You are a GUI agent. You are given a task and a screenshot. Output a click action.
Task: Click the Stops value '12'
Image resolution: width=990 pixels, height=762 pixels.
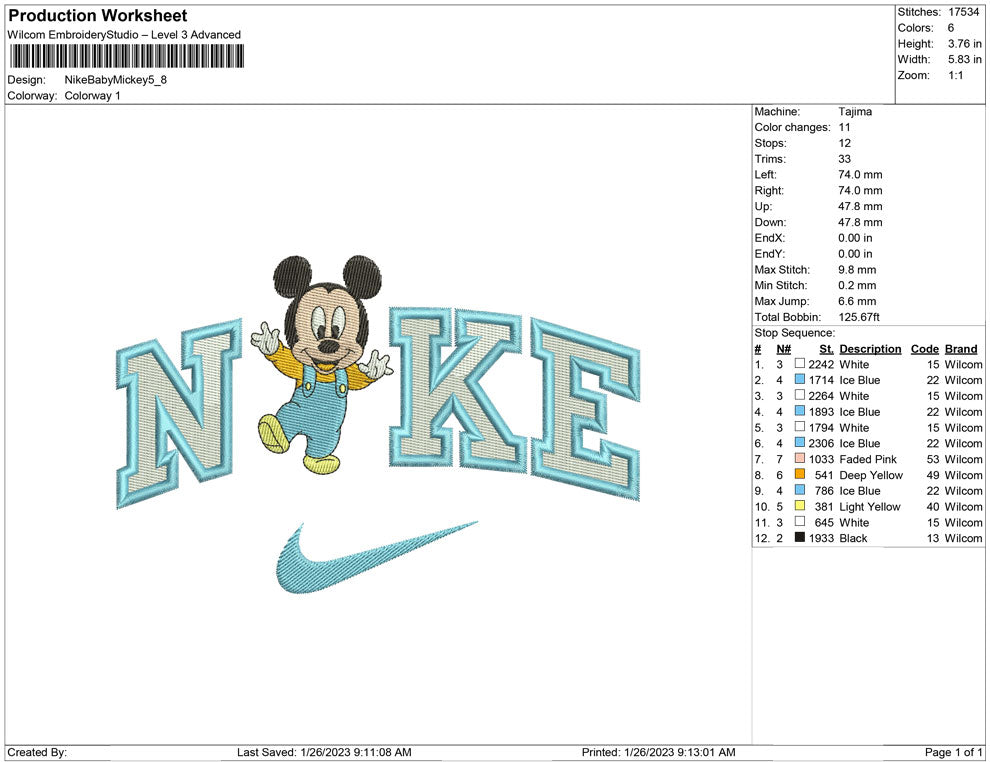click(844, 143)
